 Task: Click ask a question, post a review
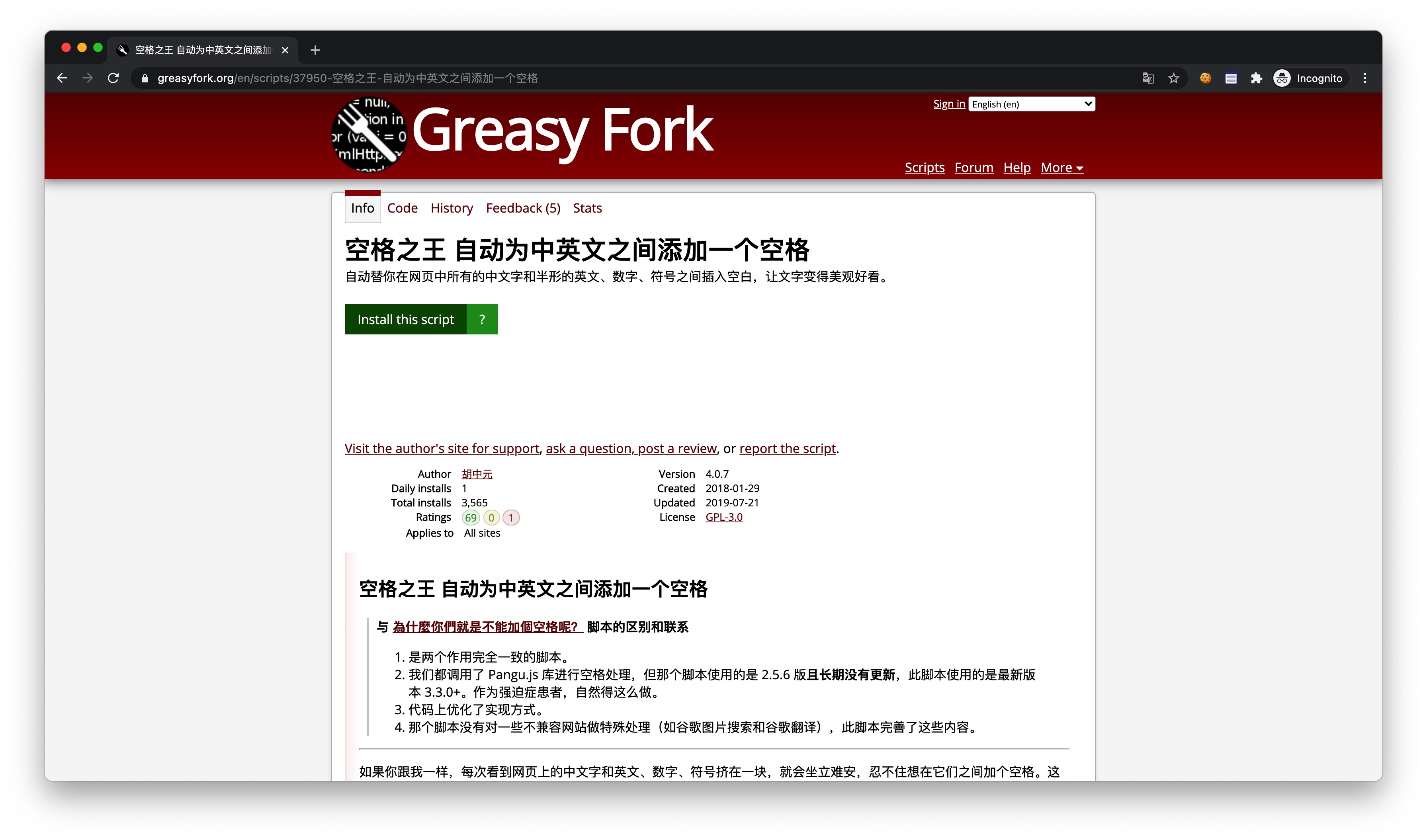point(631,448)
